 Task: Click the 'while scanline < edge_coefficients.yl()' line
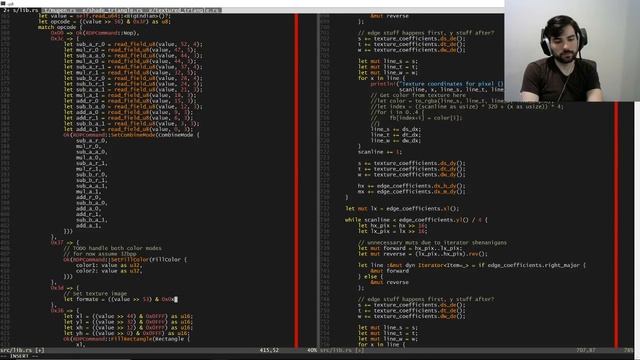pos(416,220)
